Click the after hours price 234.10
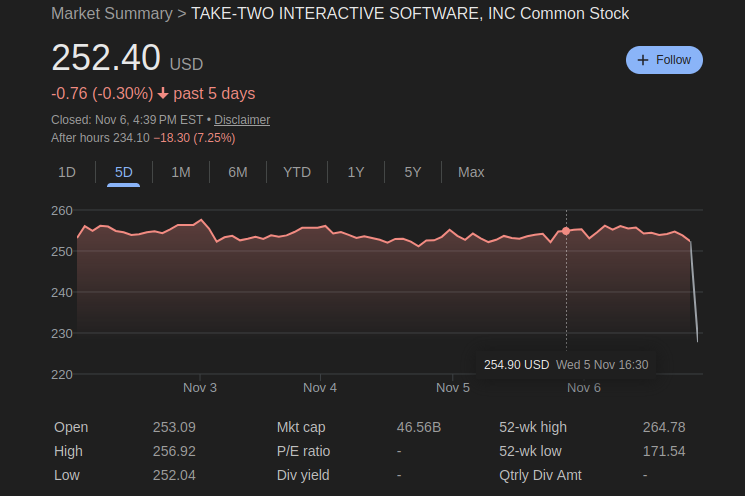Image resolution: width=745 pixels, height=496 pixels. pos(131,138)
